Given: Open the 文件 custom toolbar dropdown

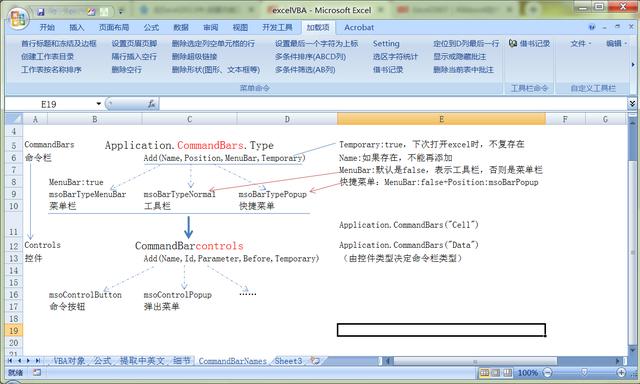Looking at the screenshot, I should pyautogui.click(x=580, y=43).
